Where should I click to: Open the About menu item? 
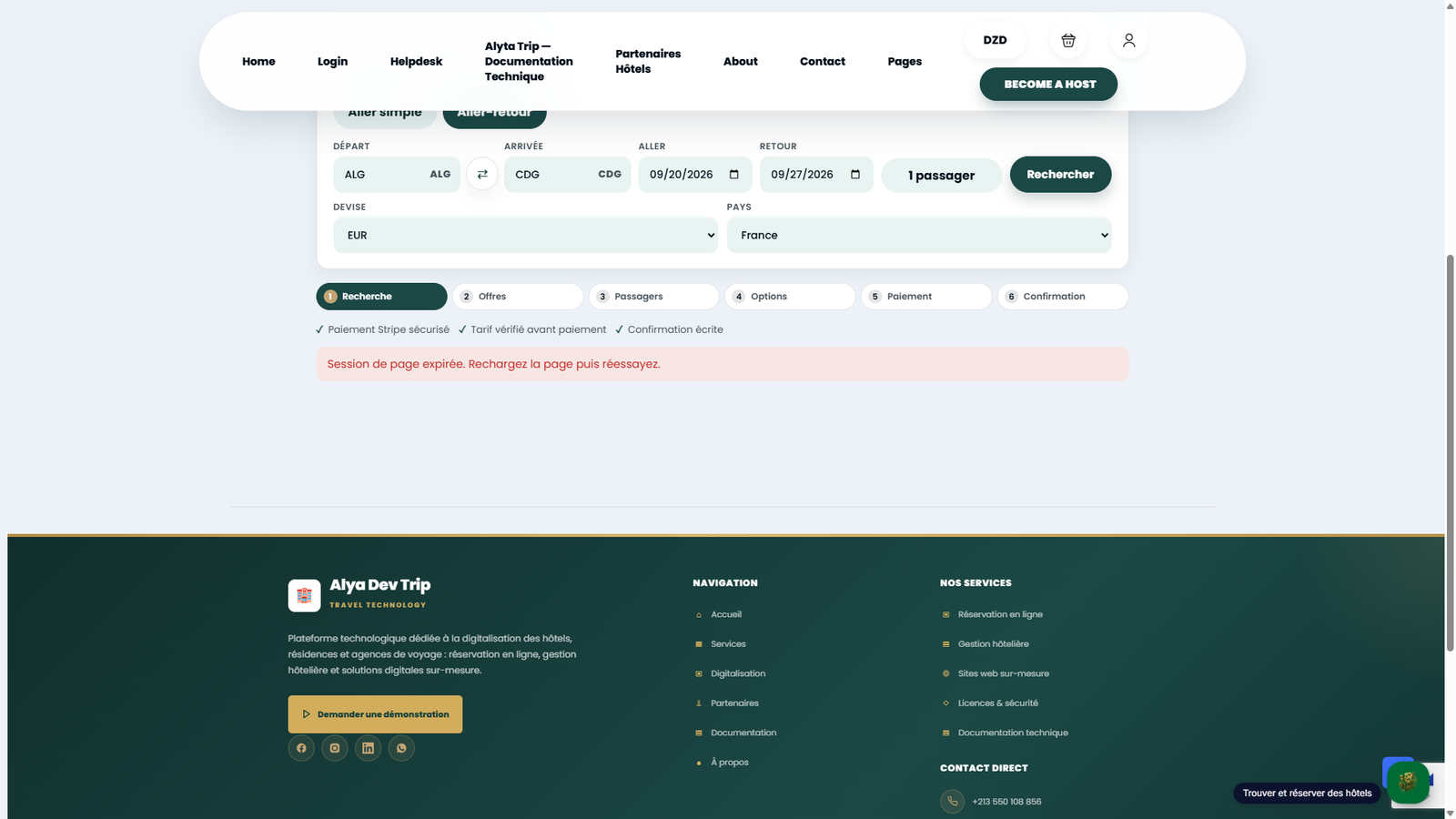740,61
